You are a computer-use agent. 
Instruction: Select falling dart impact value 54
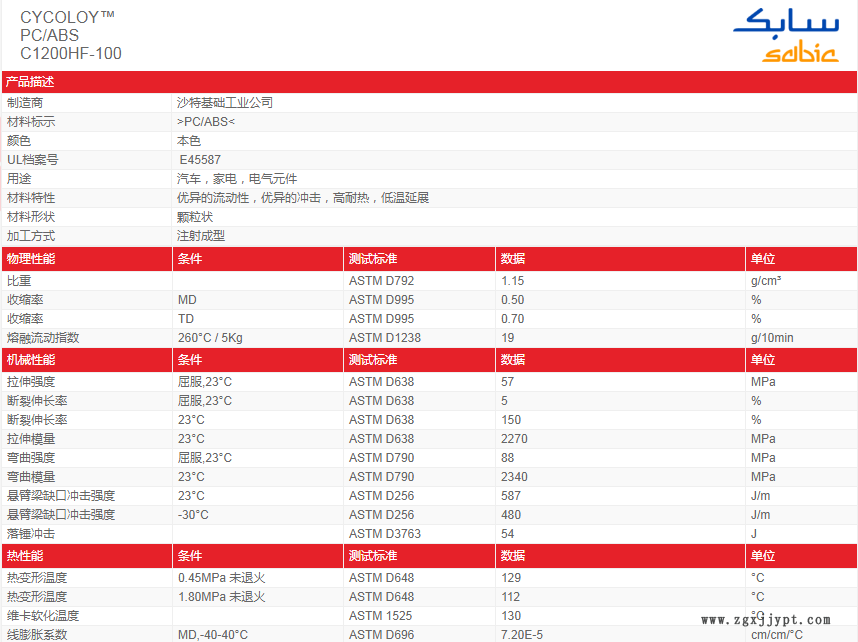[507, 534]
